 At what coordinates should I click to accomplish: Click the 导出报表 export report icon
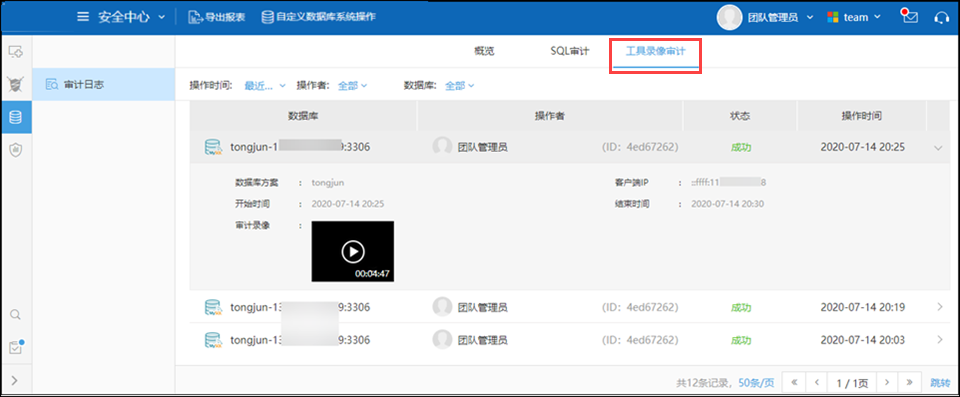(195, 17)
